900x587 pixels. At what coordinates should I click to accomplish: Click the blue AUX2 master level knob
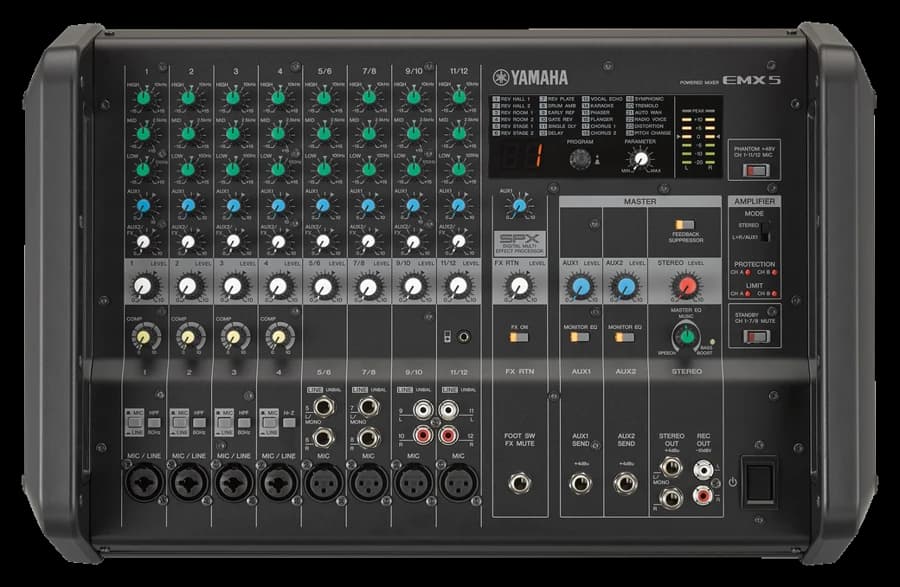(626, 285)
